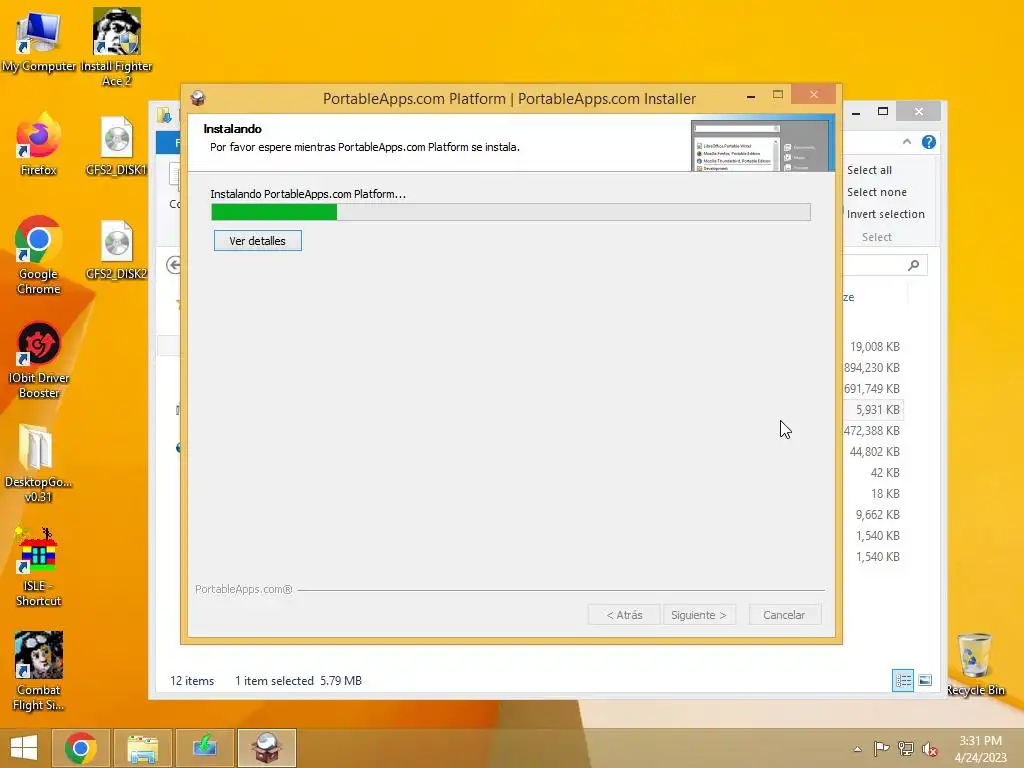Click the Atrás button in installer
1024x768 pixels.
coord(624,615)
